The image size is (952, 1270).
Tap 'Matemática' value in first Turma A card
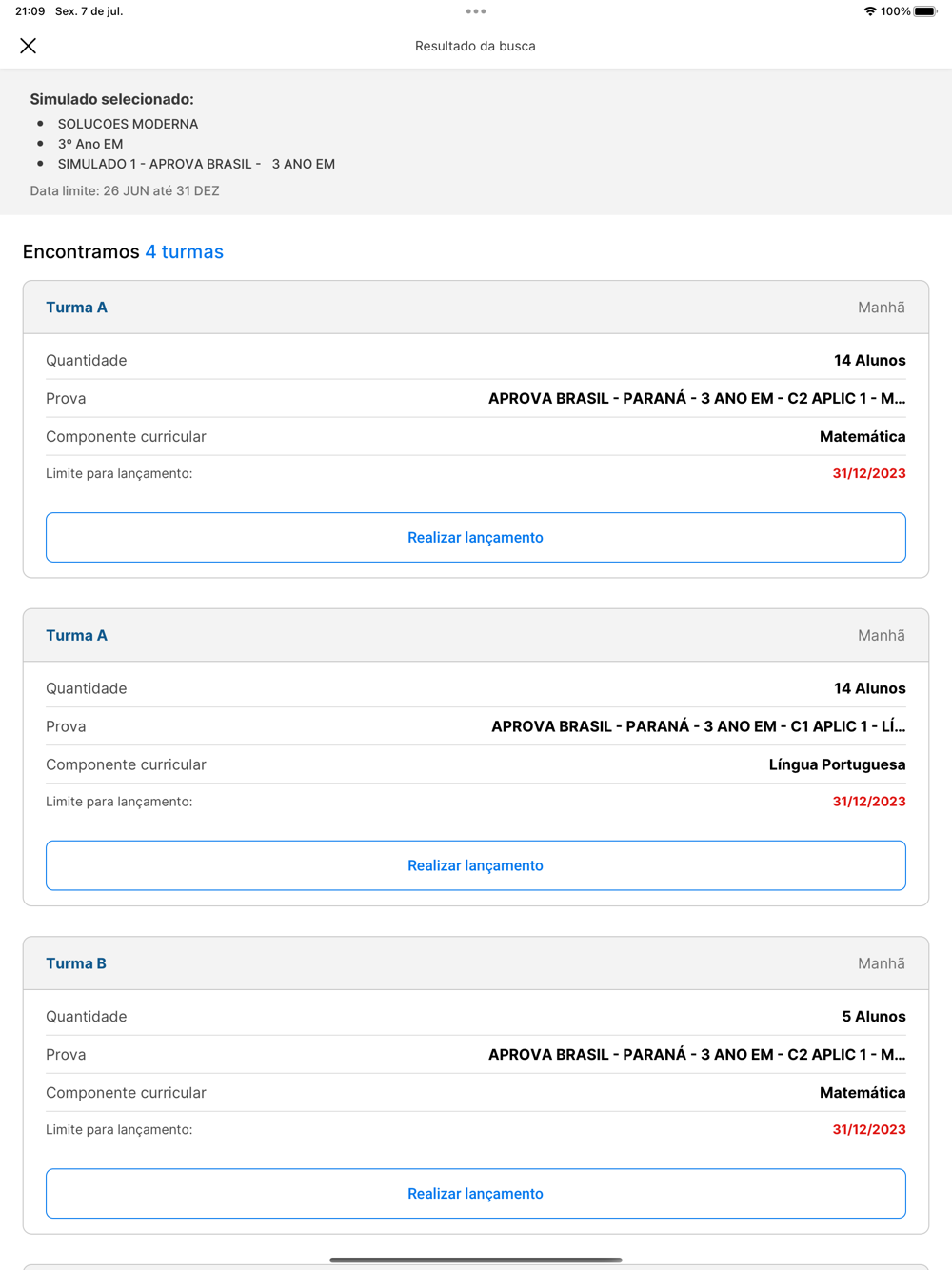tap(863, 436)
